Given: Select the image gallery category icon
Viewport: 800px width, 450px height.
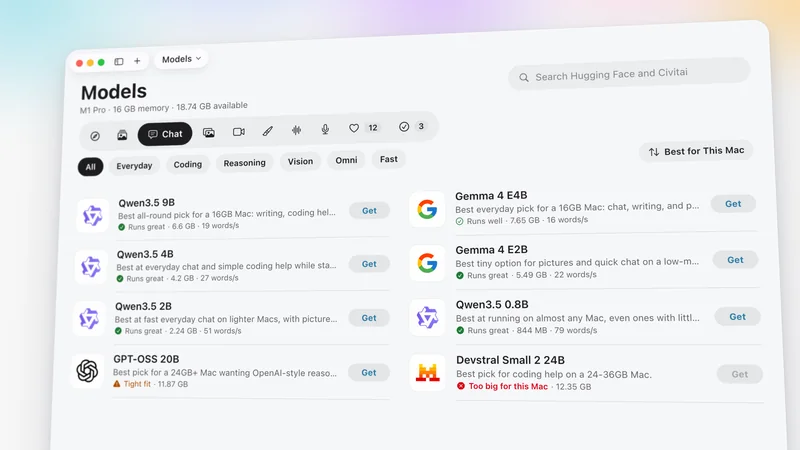Looking at the screenshot, I should [209, 133].
